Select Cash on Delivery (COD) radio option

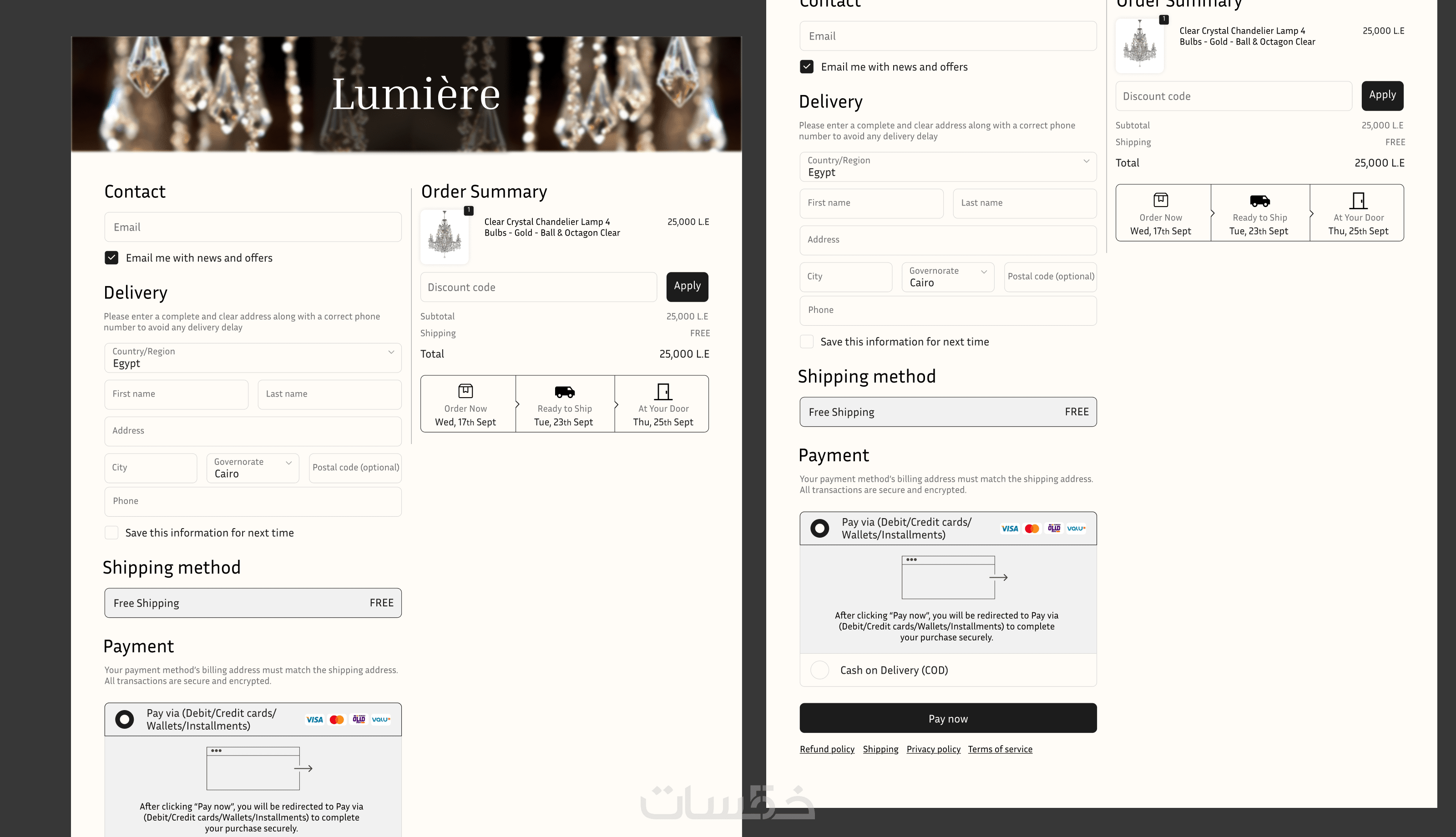pos(819,670)
